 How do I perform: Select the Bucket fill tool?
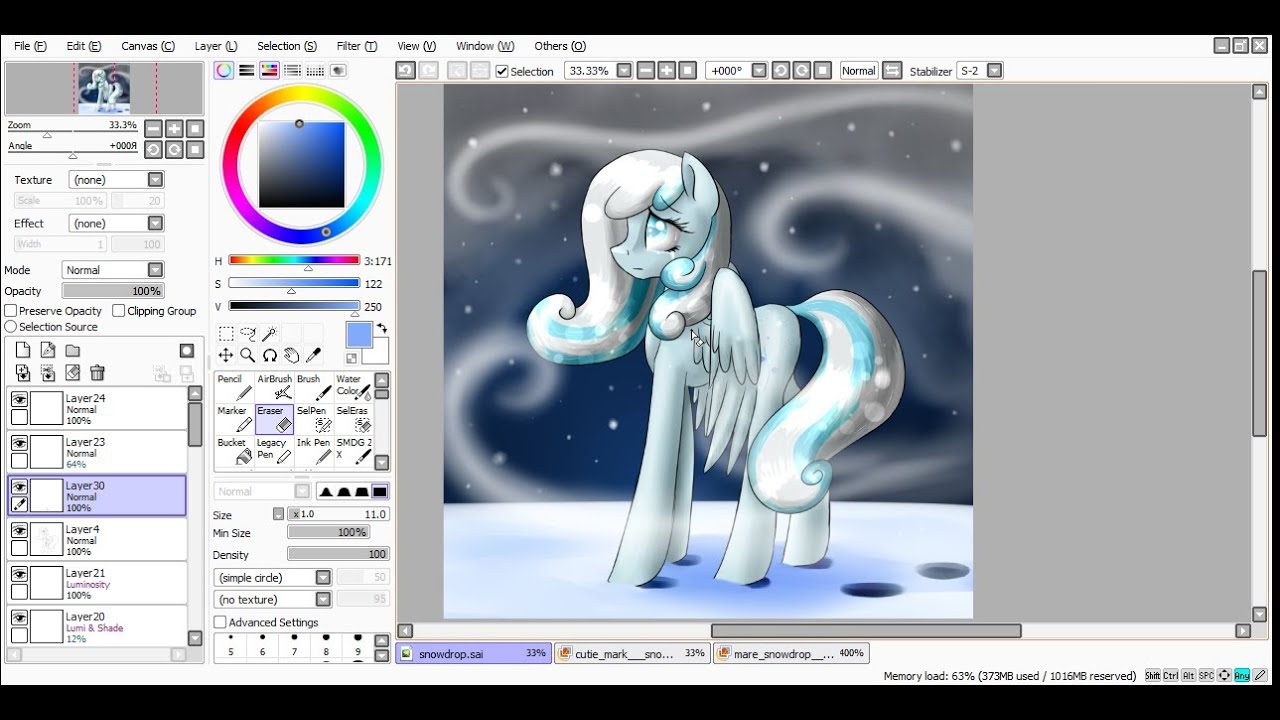[x=234, y=450]
